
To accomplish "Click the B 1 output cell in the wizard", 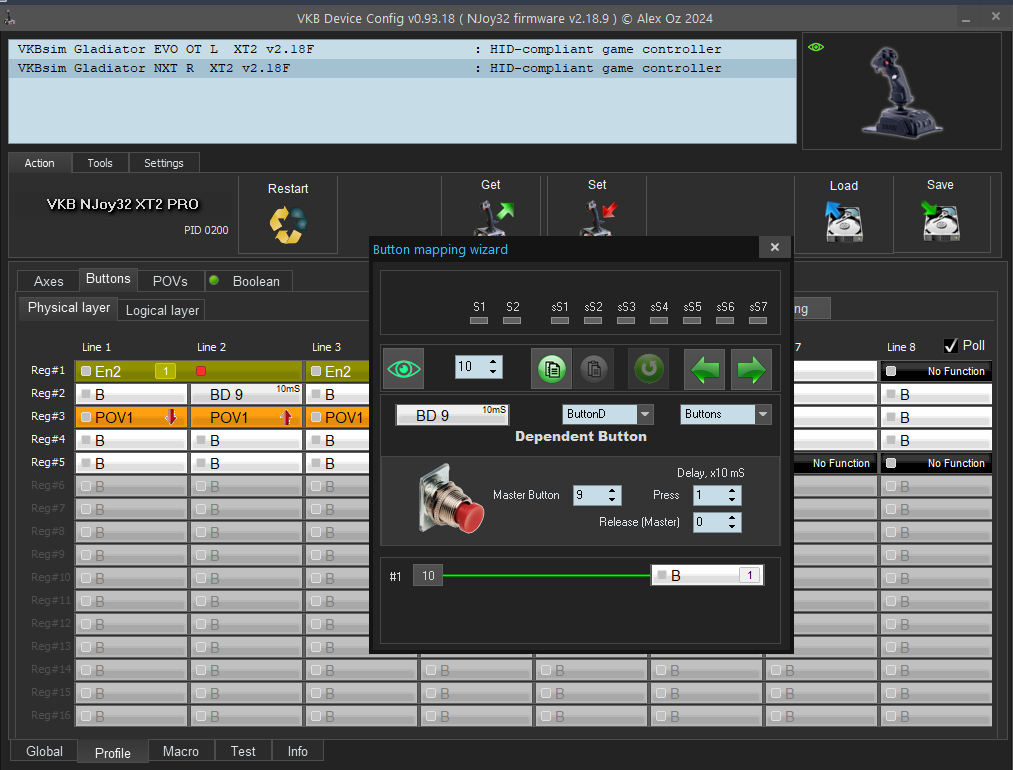I will click(707, 575).
